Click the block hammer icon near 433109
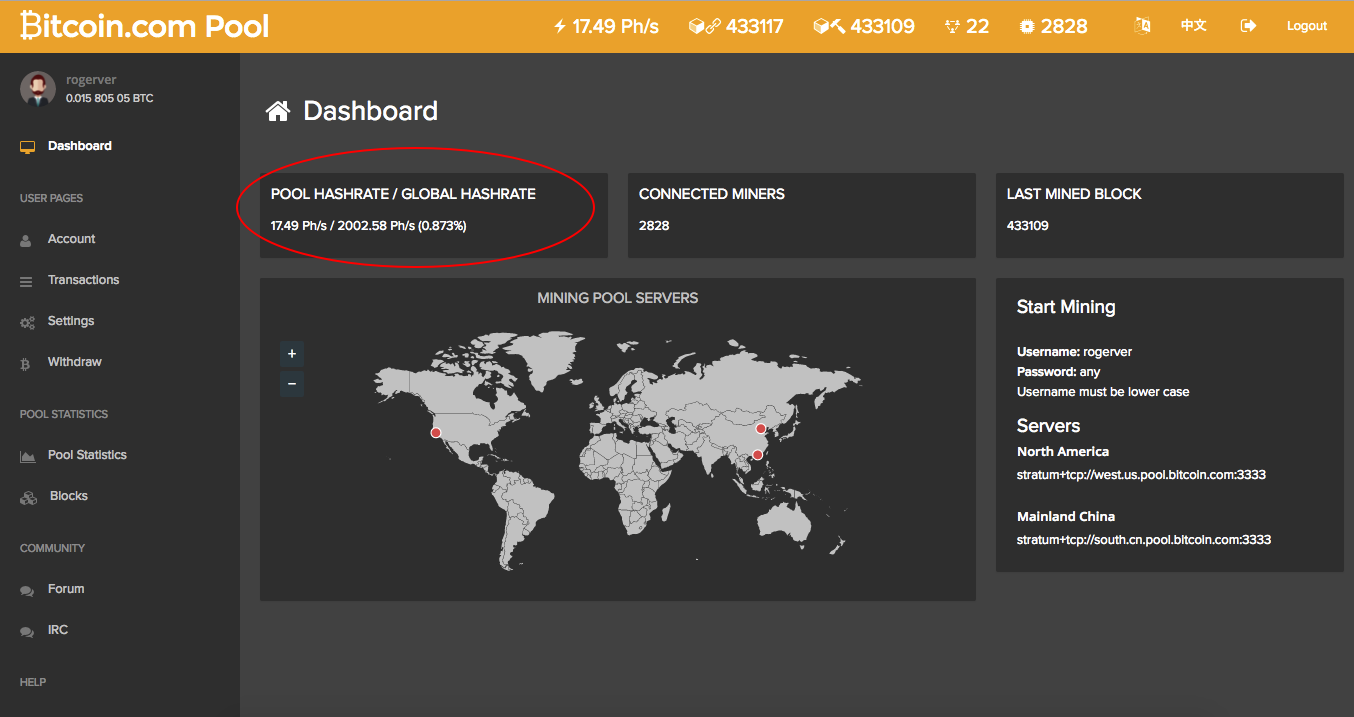This screenshot has width=1354, height=717. pyautogui.click(x=829, y=26)
